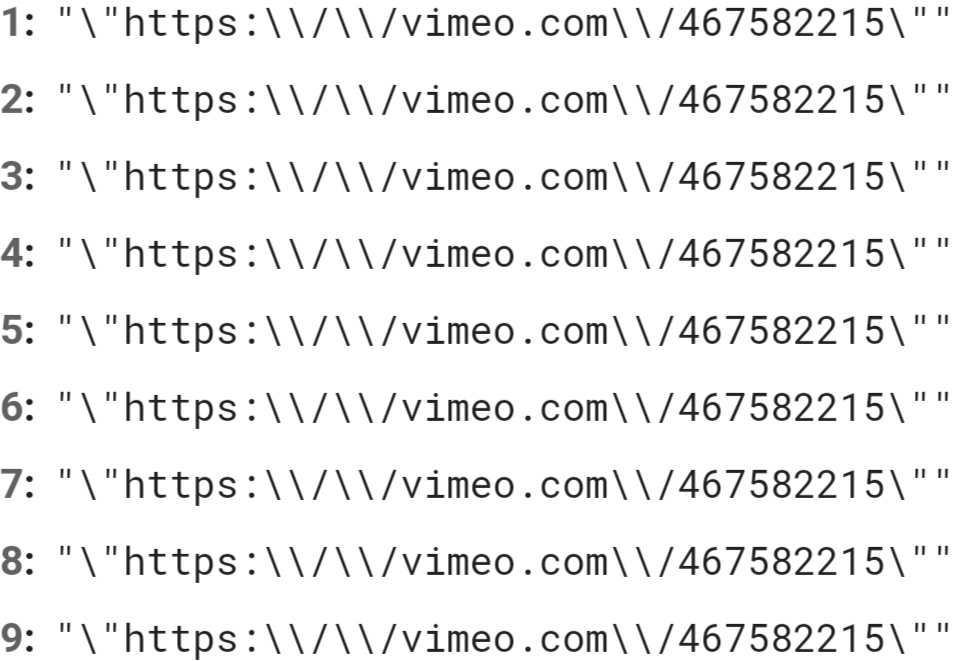Click the key label 3
The width and height of the screenshot is (954, 661).
[18, 177]
